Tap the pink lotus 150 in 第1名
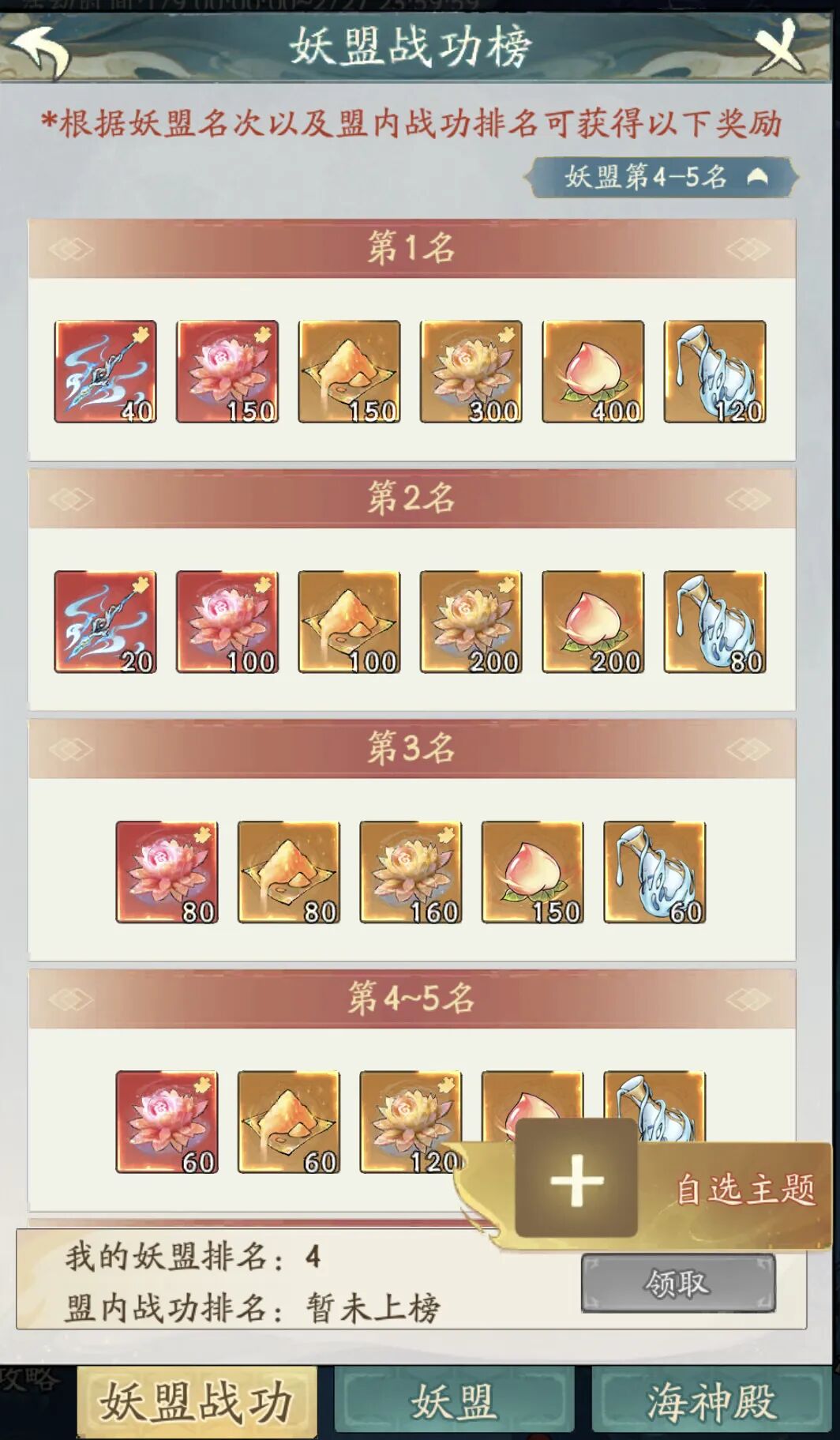 point(227,371)
